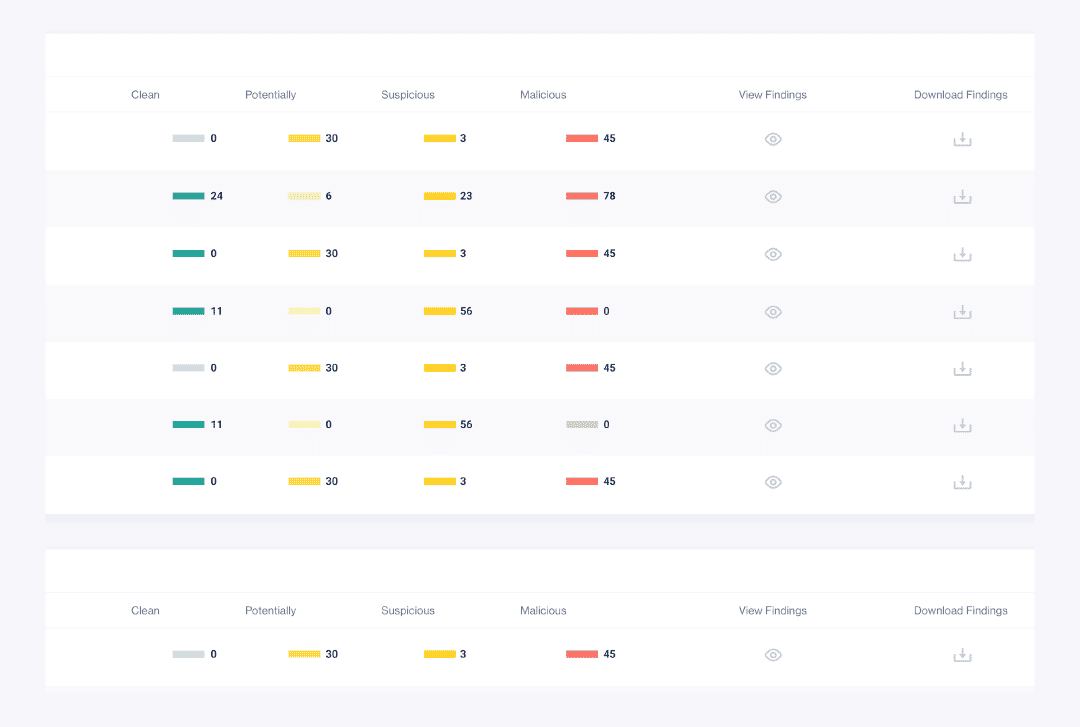Select the suspicious count 23 in second row

[x=466, y=196]
